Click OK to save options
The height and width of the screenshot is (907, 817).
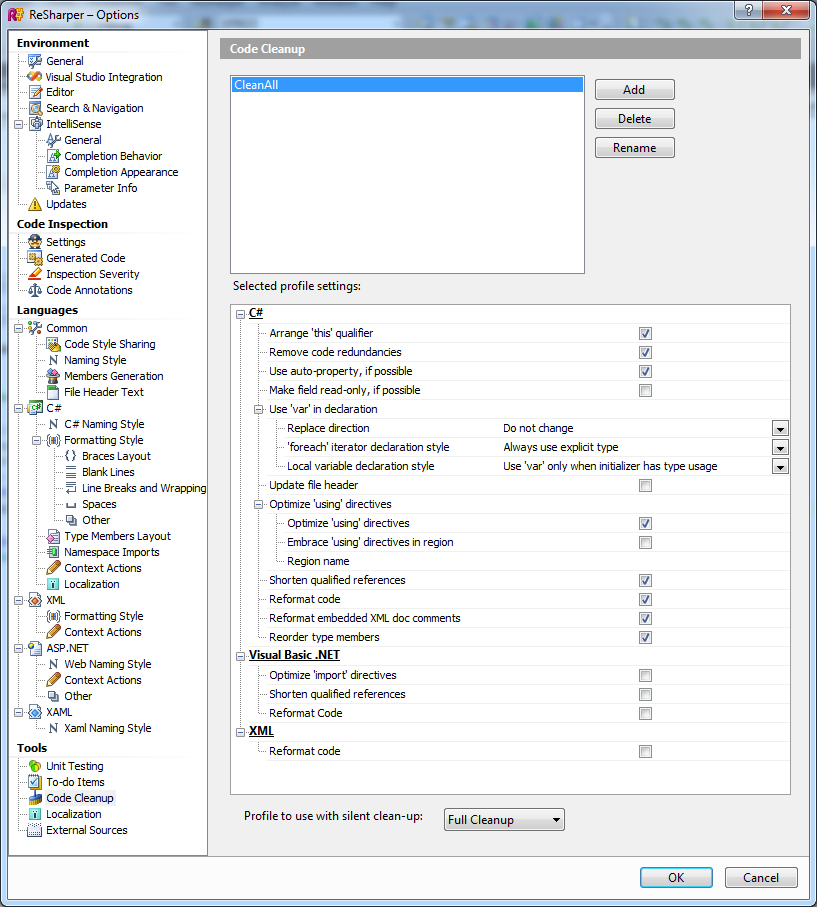point(676,877)
